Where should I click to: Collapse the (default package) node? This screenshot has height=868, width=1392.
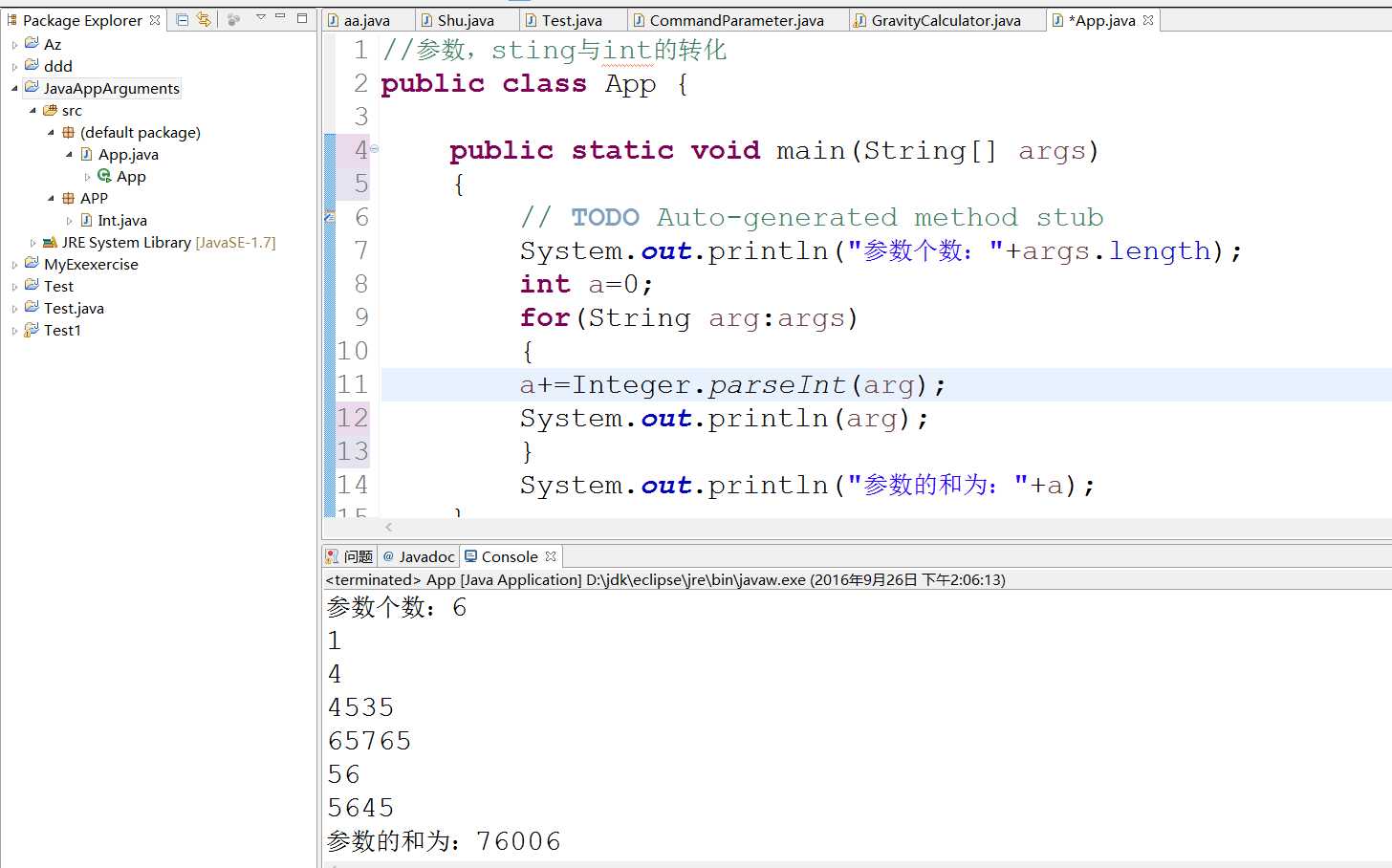click(x=51, y=133)
